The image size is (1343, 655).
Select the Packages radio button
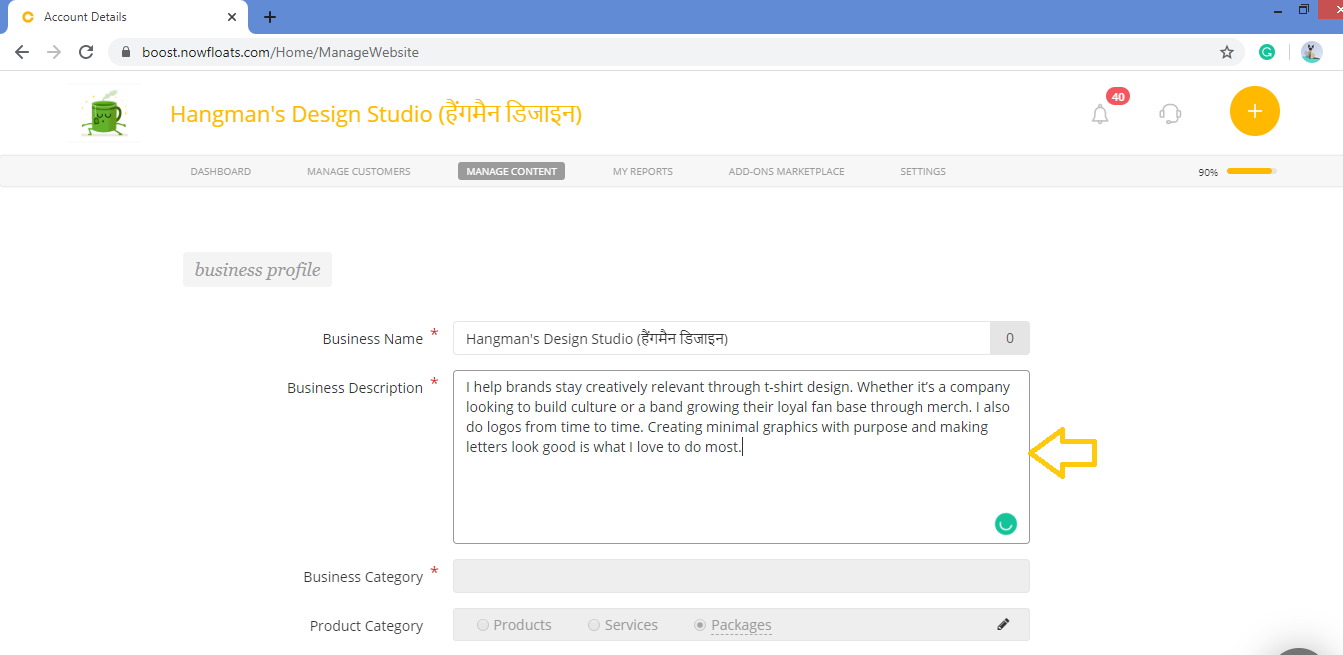pos(700,624)
